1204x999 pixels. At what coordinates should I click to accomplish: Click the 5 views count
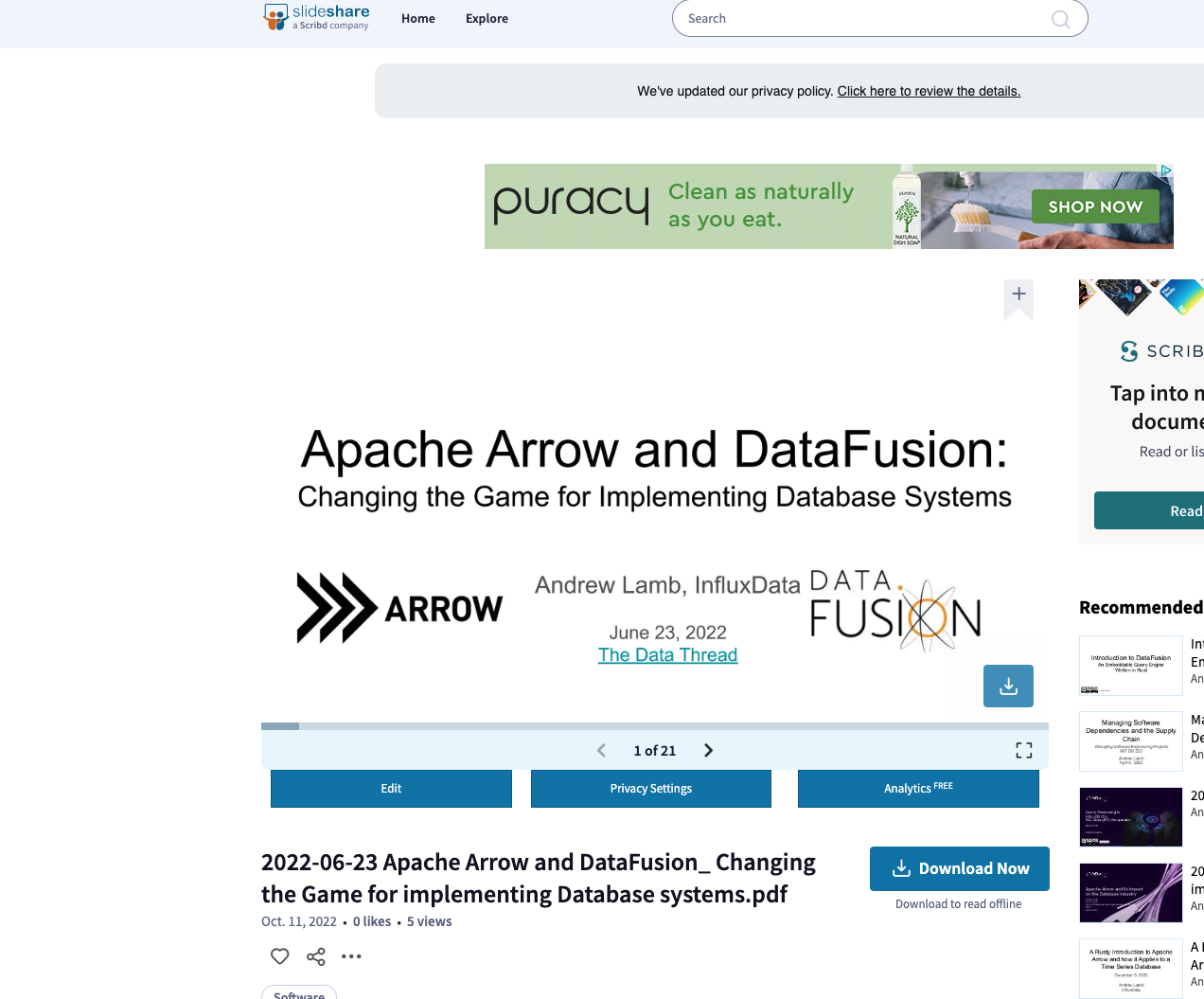point(430,921)
